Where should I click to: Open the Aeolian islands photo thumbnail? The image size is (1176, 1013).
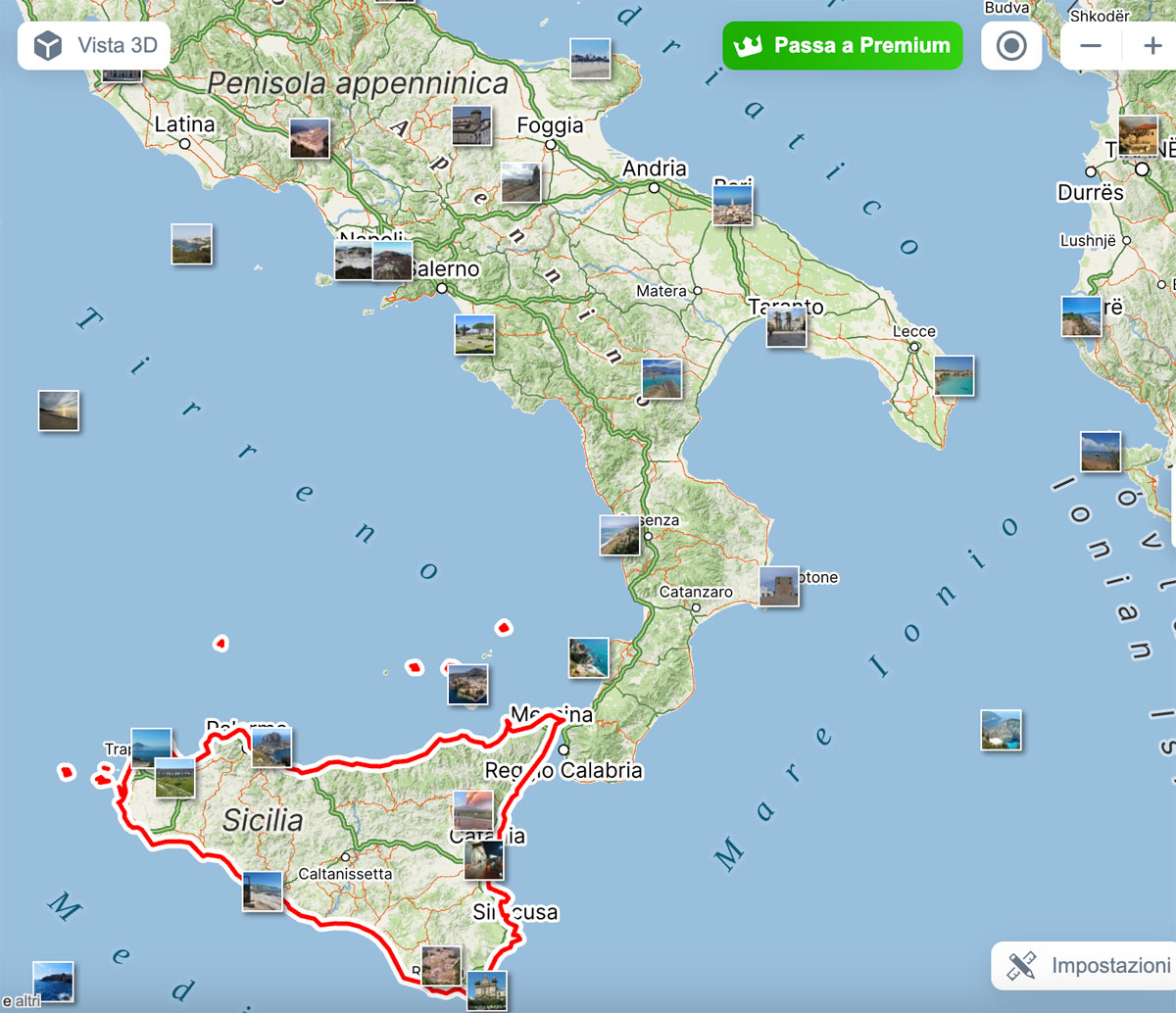coord(467,685)
